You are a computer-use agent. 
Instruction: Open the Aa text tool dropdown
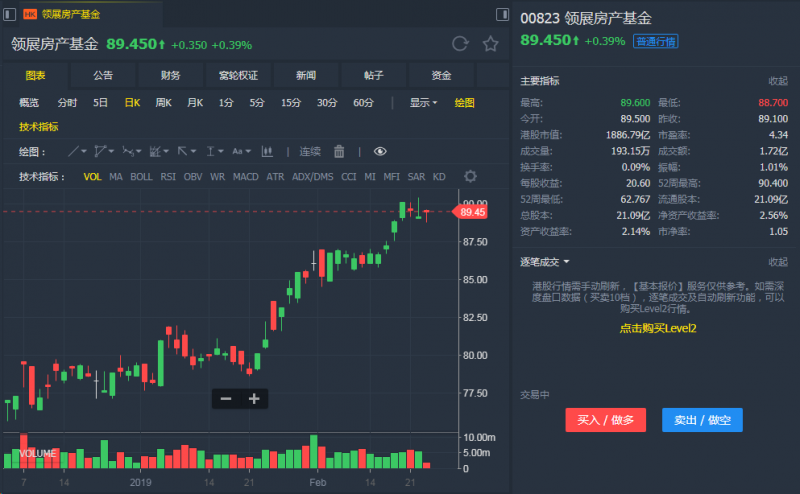click(x=241, y=151)
